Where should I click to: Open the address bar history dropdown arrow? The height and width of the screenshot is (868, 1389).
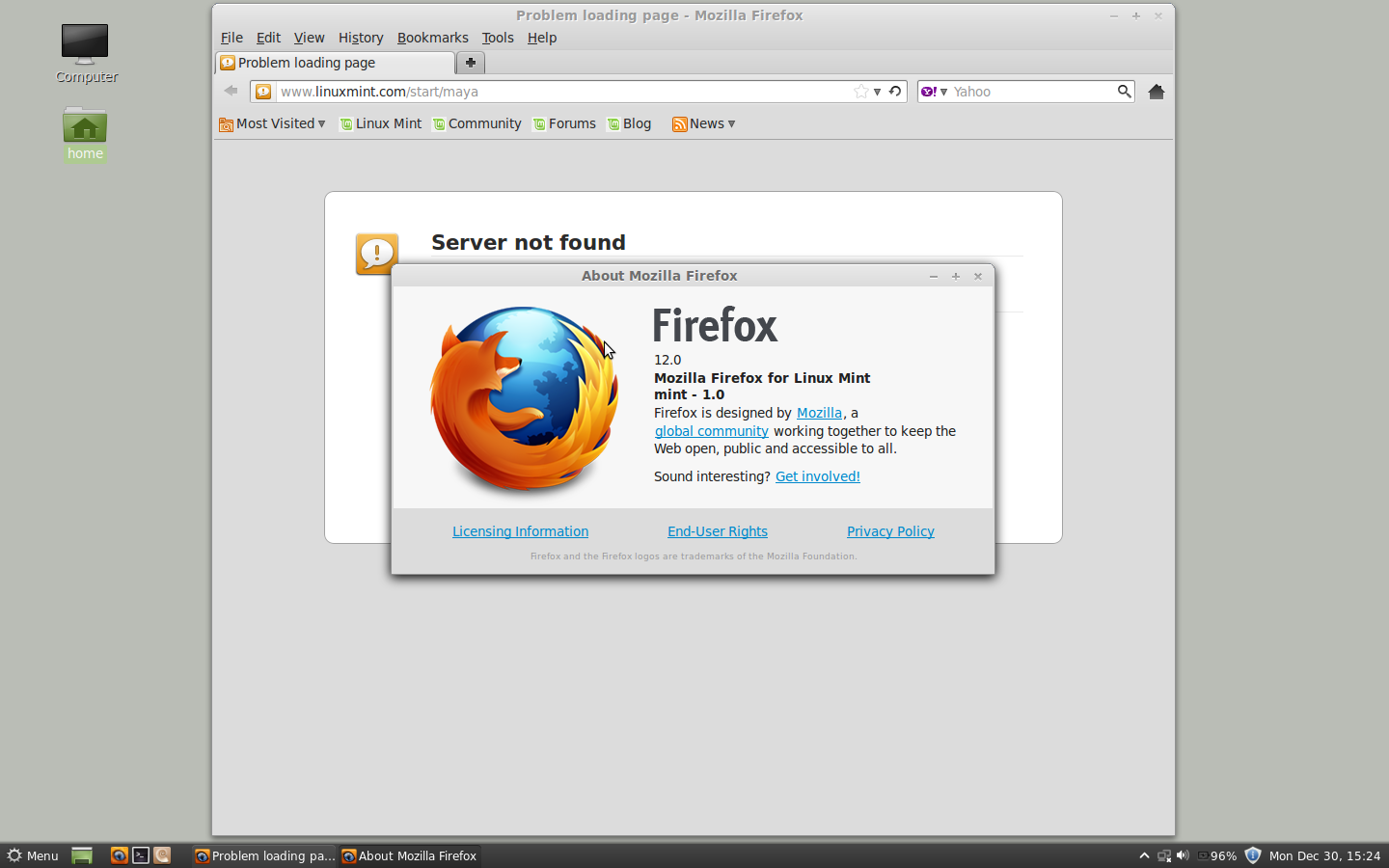877,92
